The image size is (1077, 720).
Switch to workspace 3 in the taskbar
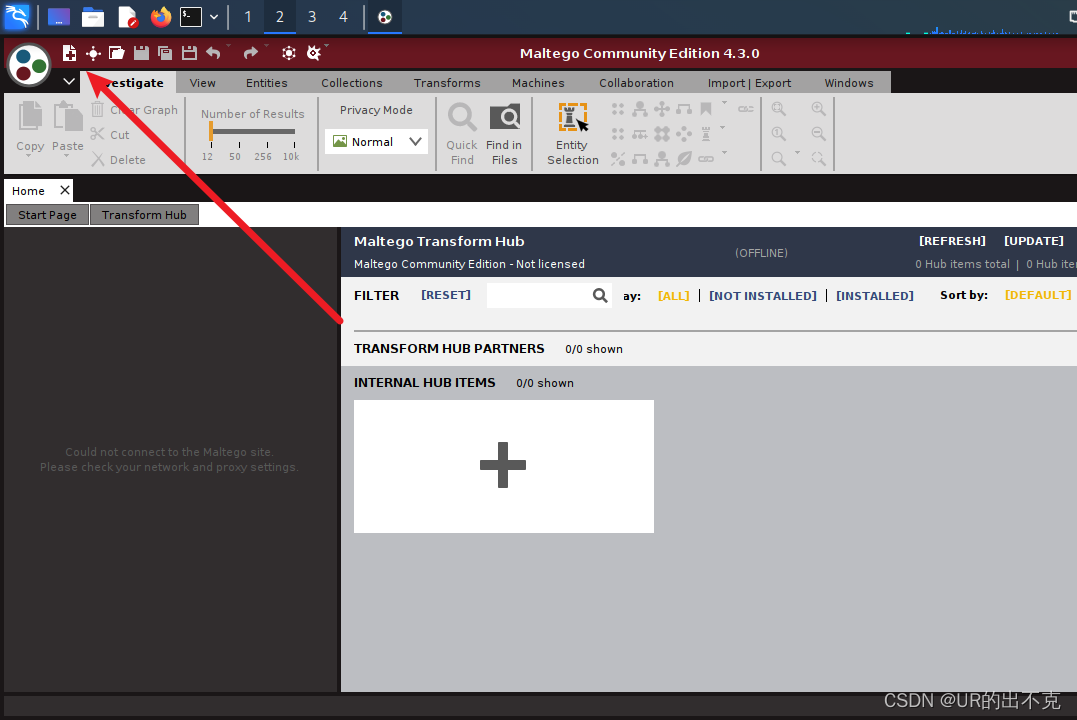click(x=312, y=16)
